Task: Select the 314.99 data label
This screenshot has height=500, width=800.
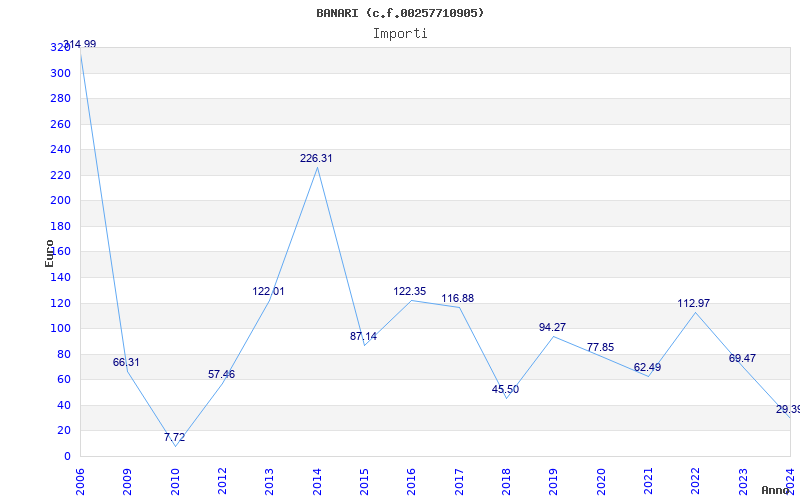Action: [x=80, y=44]
